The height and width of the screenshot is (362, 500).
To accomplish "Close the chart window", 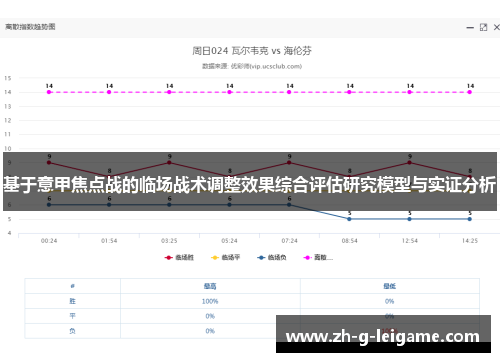I will (496, 27).
